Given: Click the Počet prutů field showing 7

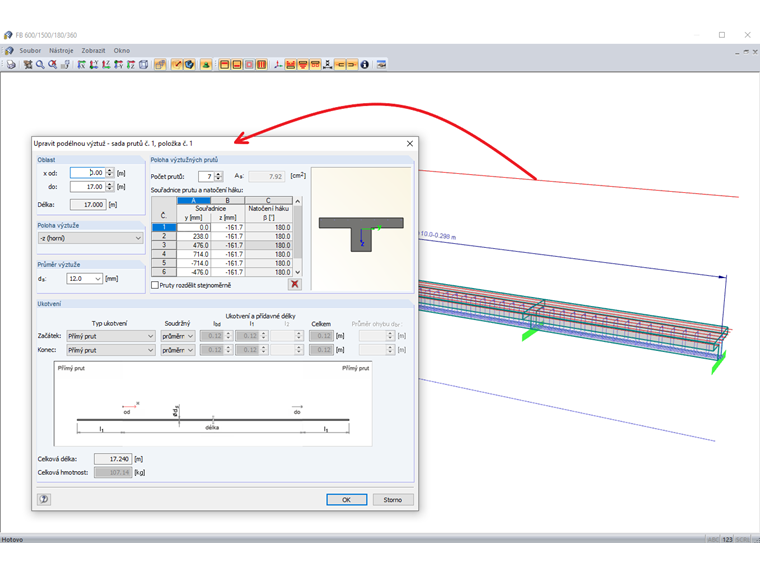Looking at the screenshot, I should [206, 176].
